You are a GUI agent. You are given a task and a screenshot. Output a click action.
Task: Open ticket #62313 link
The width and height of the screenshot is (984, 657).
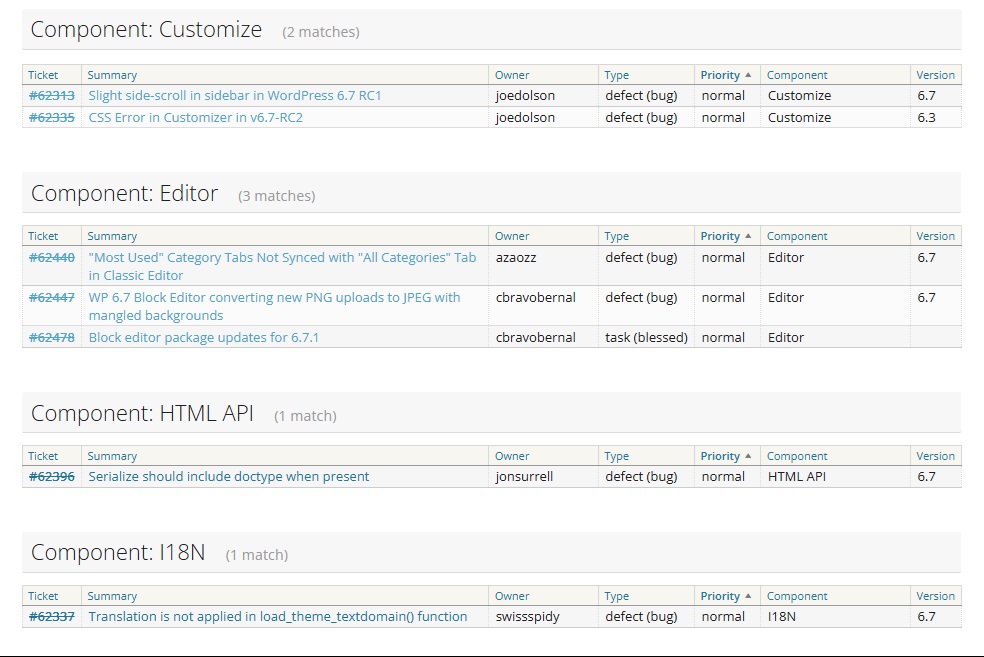(x=51, y=96)
